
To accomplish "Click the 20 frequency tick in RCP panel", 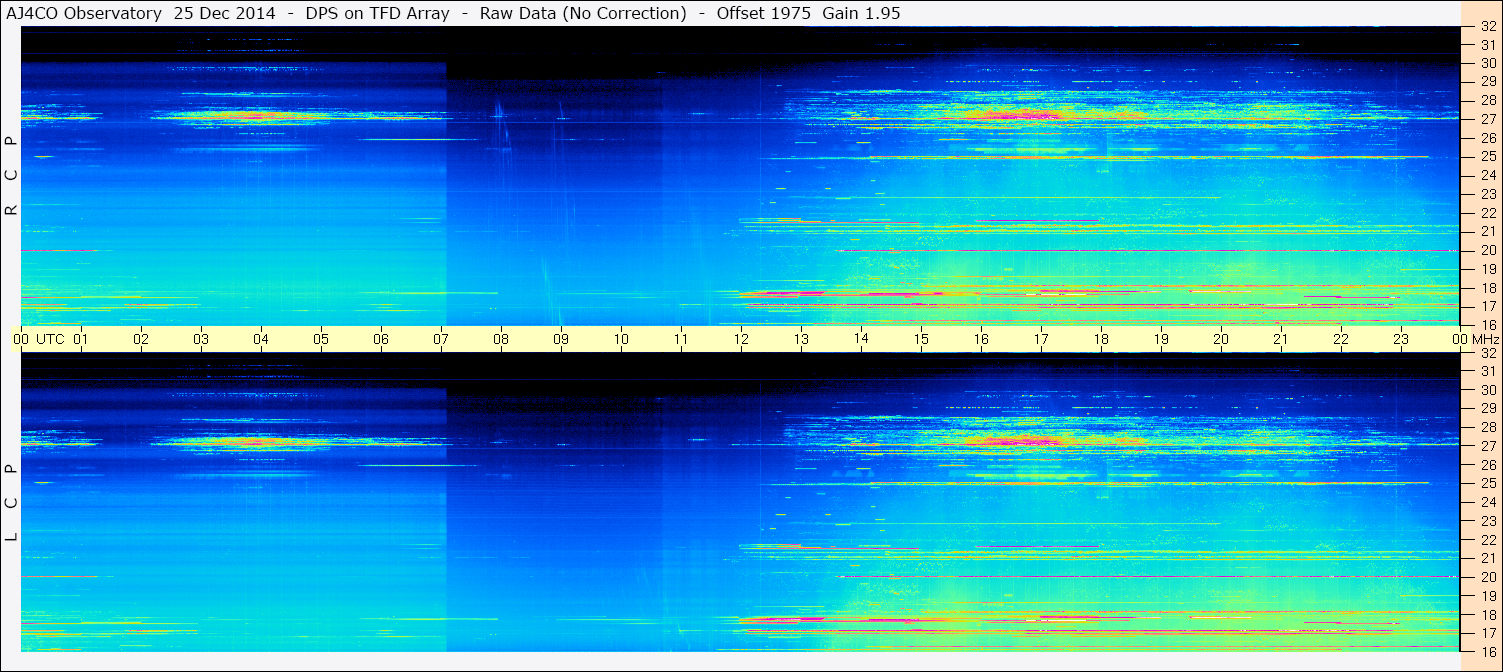I will 1488,250.
